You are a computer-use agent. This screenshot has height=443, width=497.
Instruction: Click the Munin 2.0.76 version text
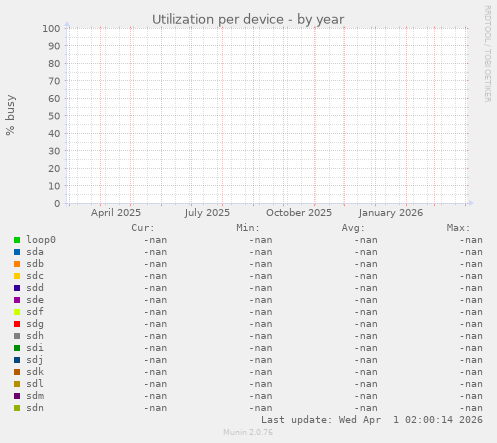click(248, 432)
